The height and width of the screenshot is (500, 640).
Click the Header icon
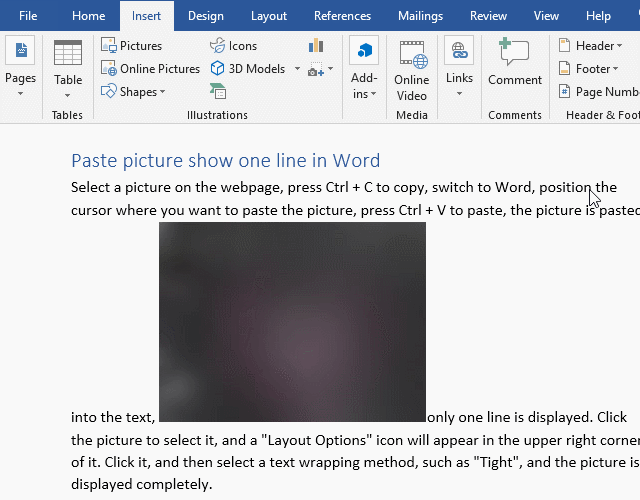click(x=564, y=45)
